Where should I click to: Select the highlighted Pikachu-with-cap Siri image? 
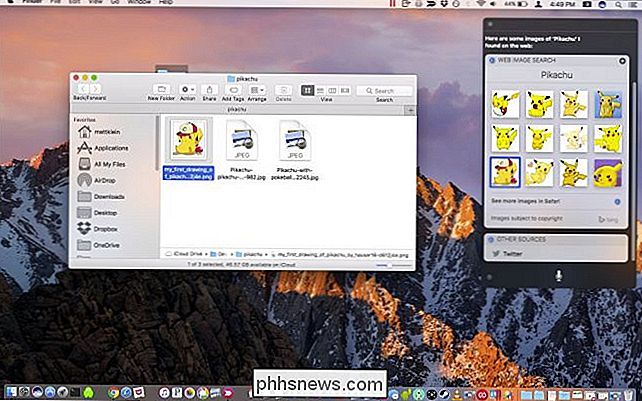[x=505, y=172]
